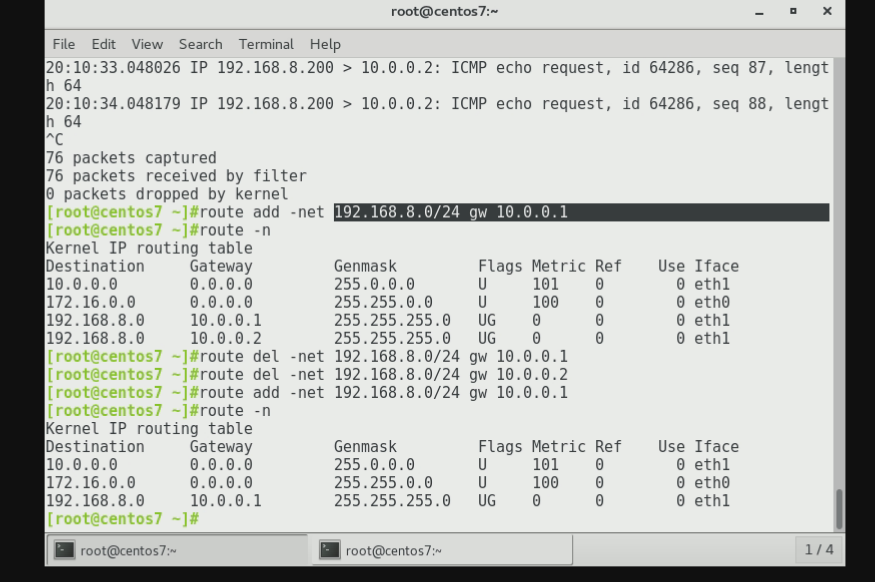Click the 'route del -net 192.168.8.0/24 gw 10.0.0.2' command

(x=383, y=374)
